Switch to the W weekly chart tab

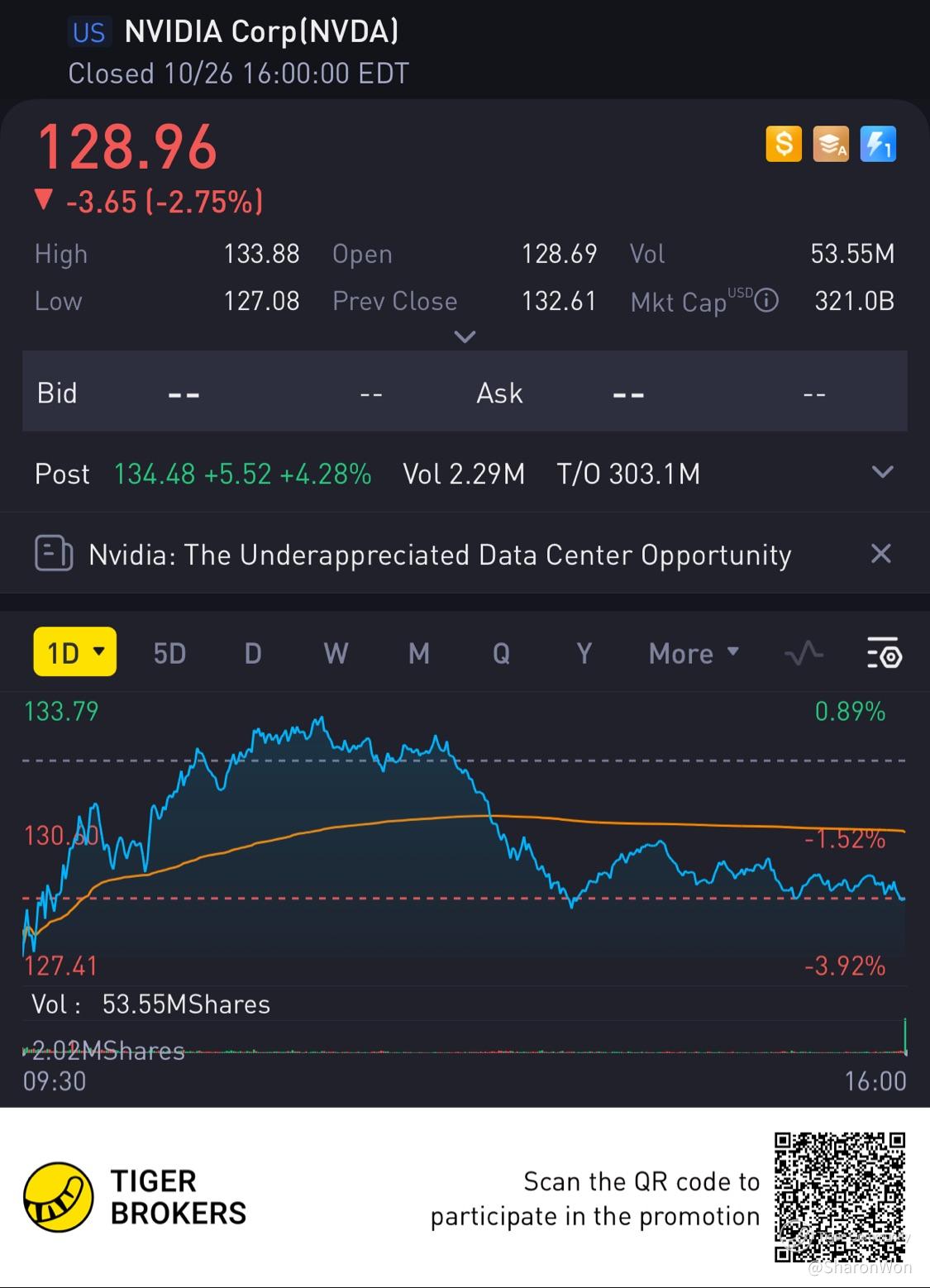tap(336, 654)
